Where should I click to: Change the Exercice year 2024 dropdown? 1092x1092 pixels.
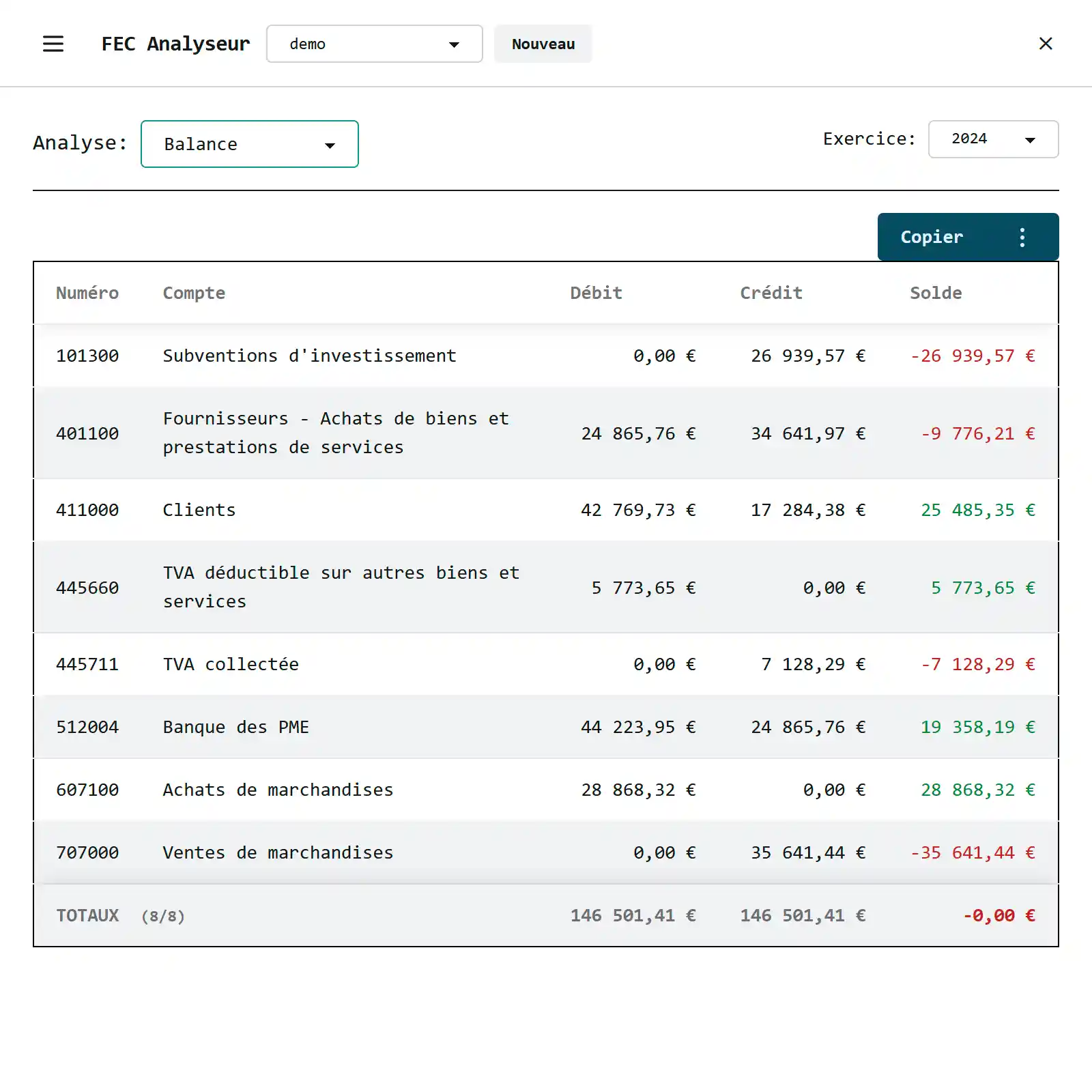[993, 139]
